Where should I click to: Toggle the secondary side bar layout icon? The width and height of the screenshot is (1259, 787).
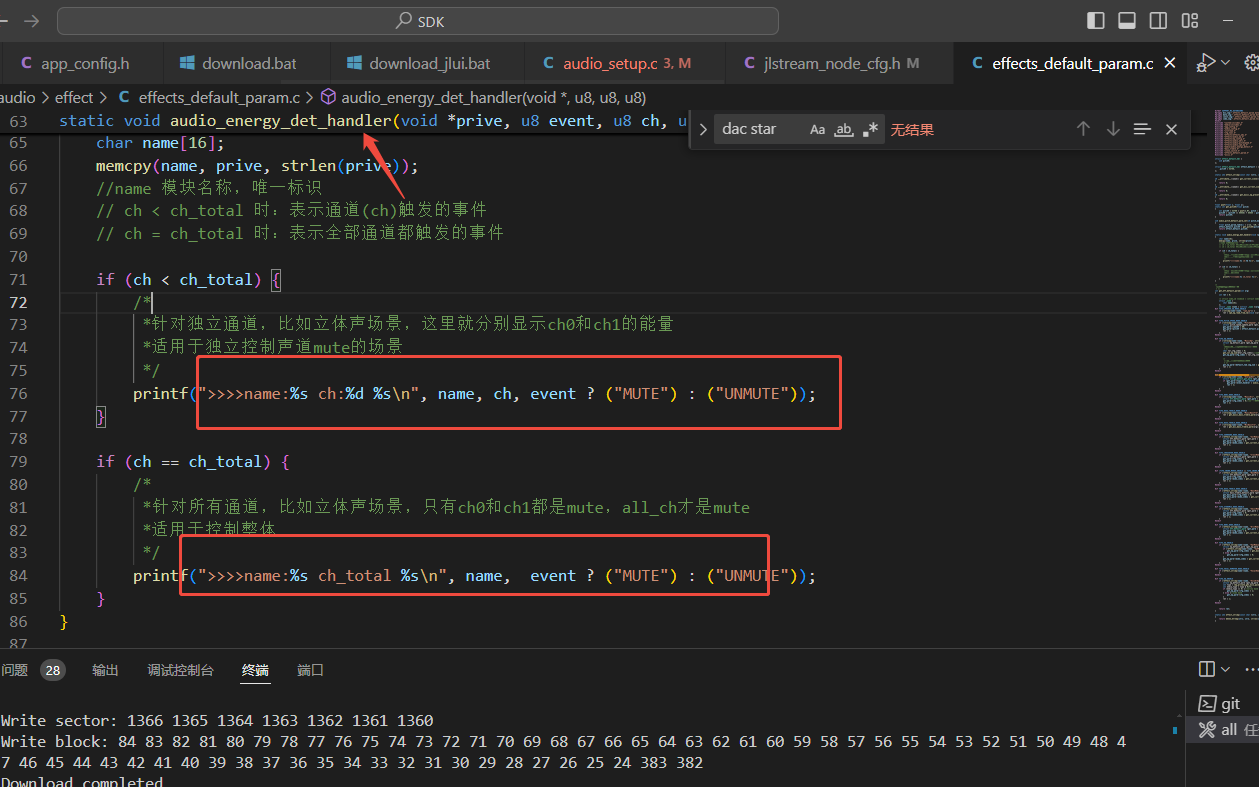(x=1158, y=20)
